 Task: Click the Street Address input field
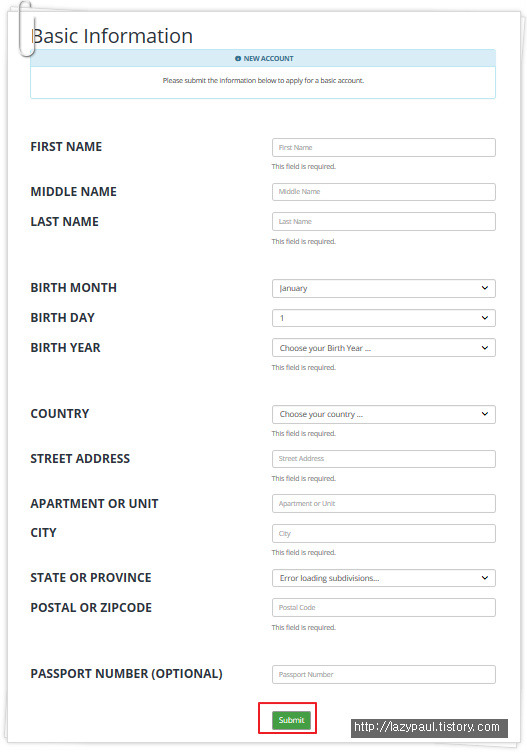[x=383, y=459]
